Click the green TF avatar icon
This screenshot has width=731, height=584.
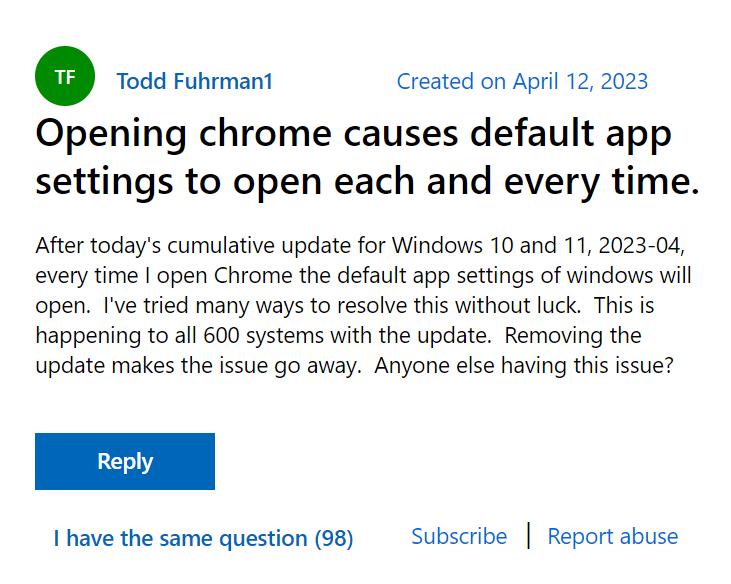tap(65, 77)
